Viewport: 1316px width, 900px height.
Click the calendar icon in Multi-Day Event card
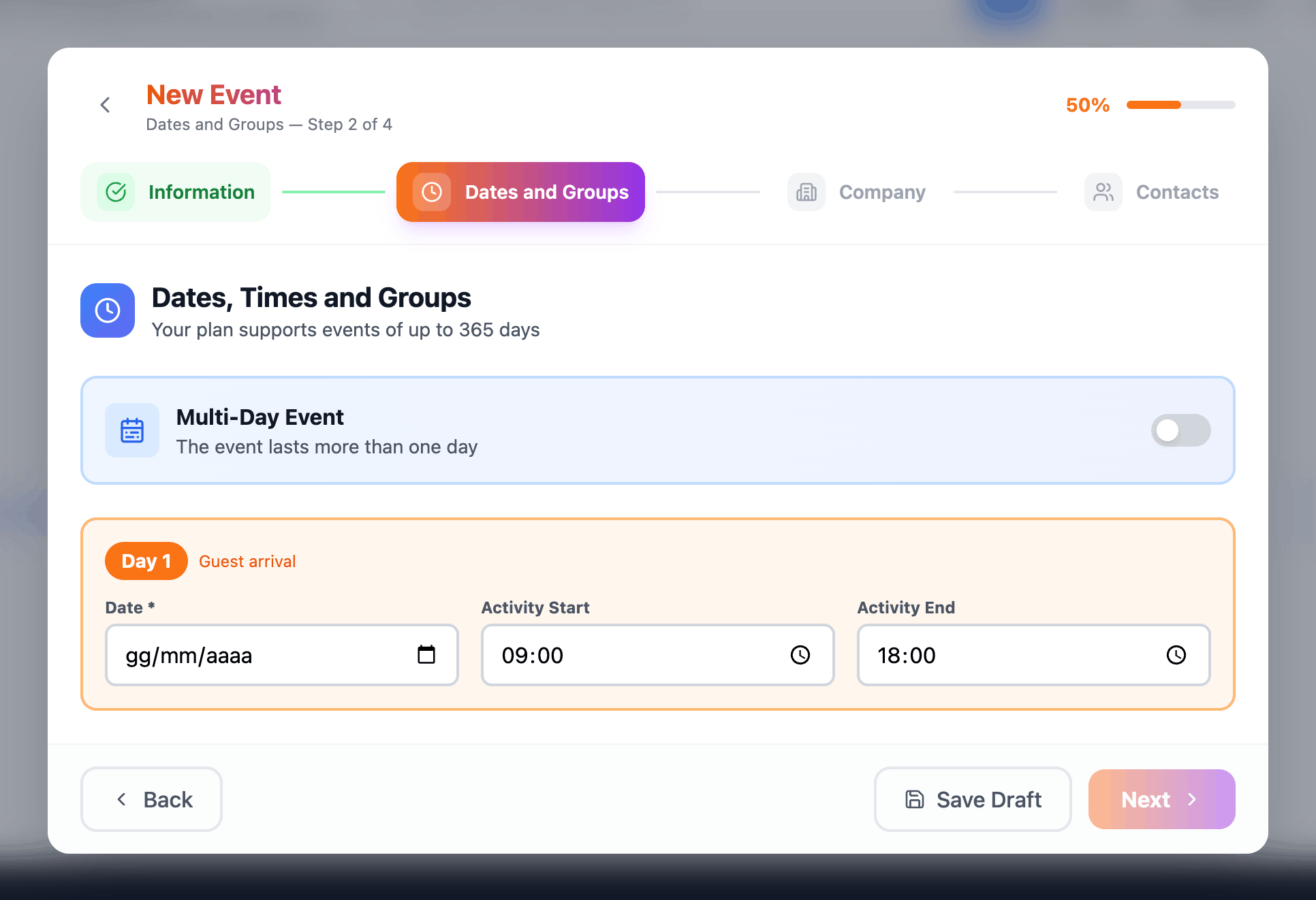(132, 430)
